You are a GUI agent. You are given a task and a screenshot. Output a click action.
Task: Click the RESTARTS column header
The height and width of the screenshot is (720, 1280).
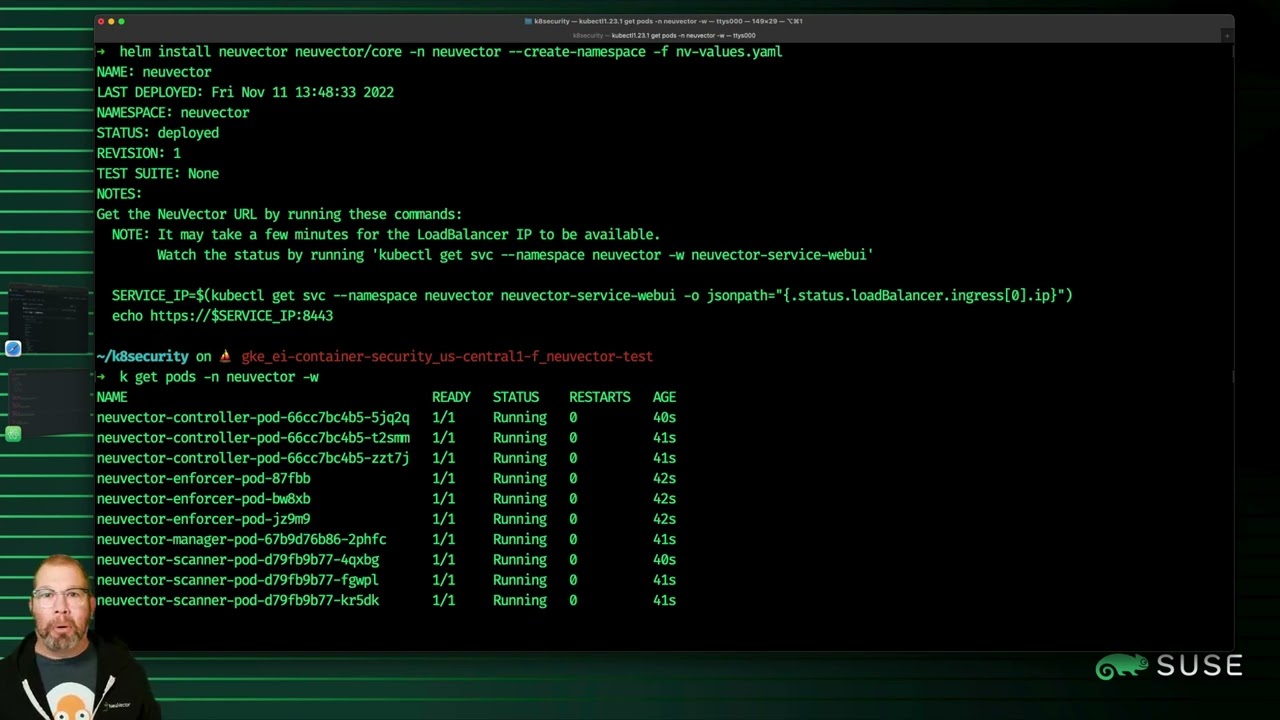tap(600, 397)
